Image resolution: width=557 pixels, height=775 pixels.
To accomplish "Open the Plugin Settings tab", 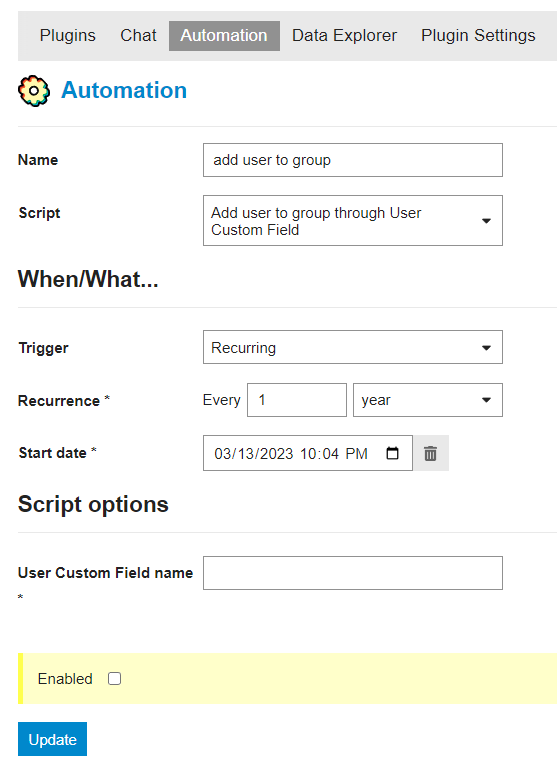I will pyautogui.click(x=478, y=36).
